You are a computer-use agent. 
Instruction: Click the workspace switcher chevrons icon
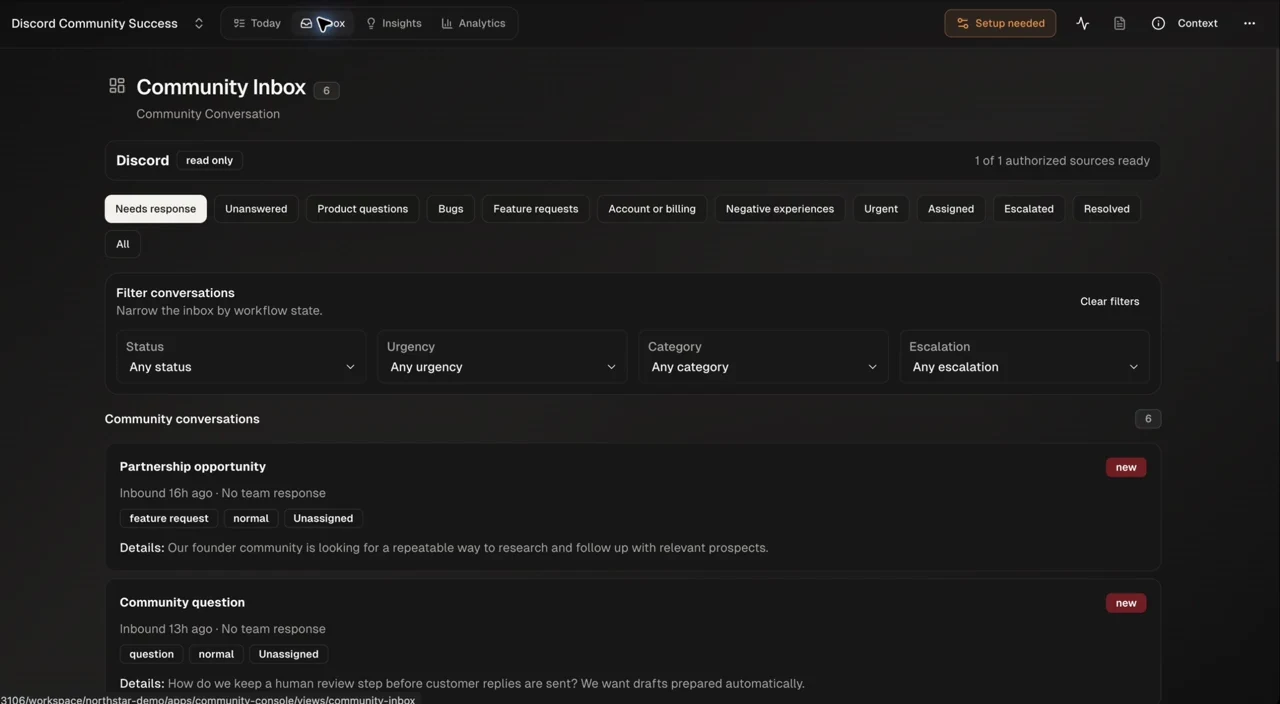[x=199, y=23]
